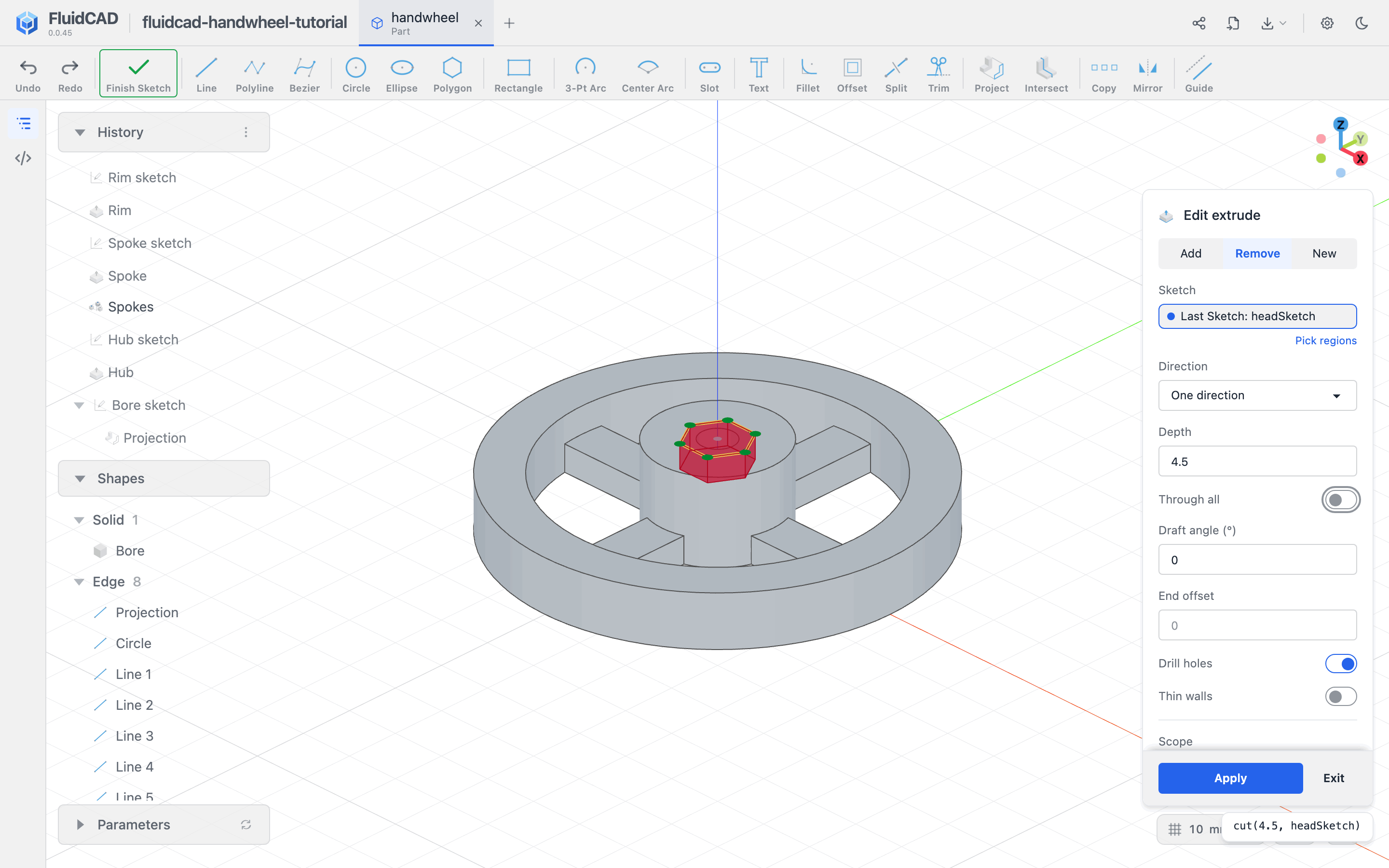Open History panel three-dot menu
The width and height of the screenshot is (1389, 868).
(245, 133)
